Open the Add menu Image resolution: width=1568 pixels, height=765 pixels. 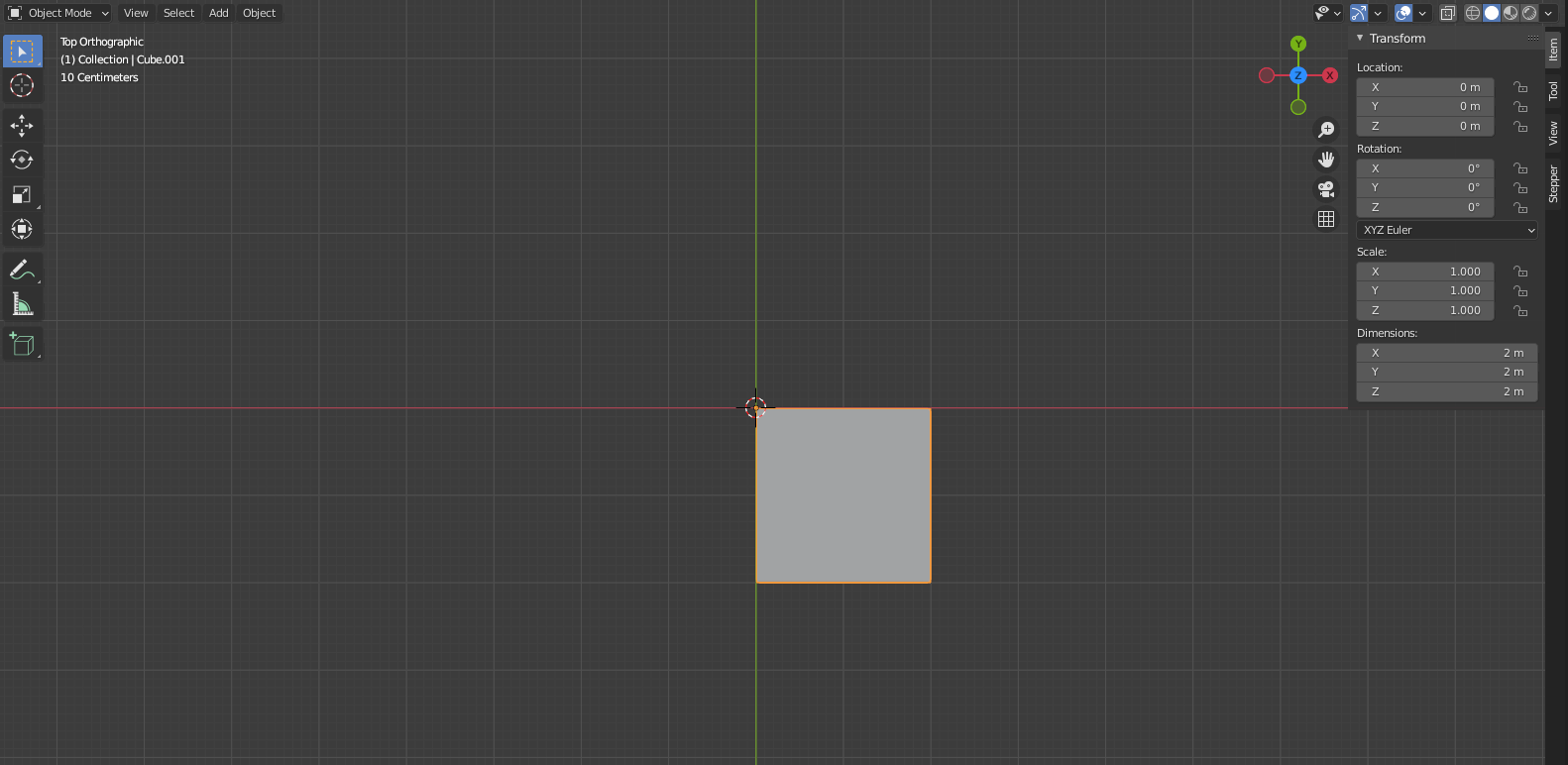pos(218,13)
